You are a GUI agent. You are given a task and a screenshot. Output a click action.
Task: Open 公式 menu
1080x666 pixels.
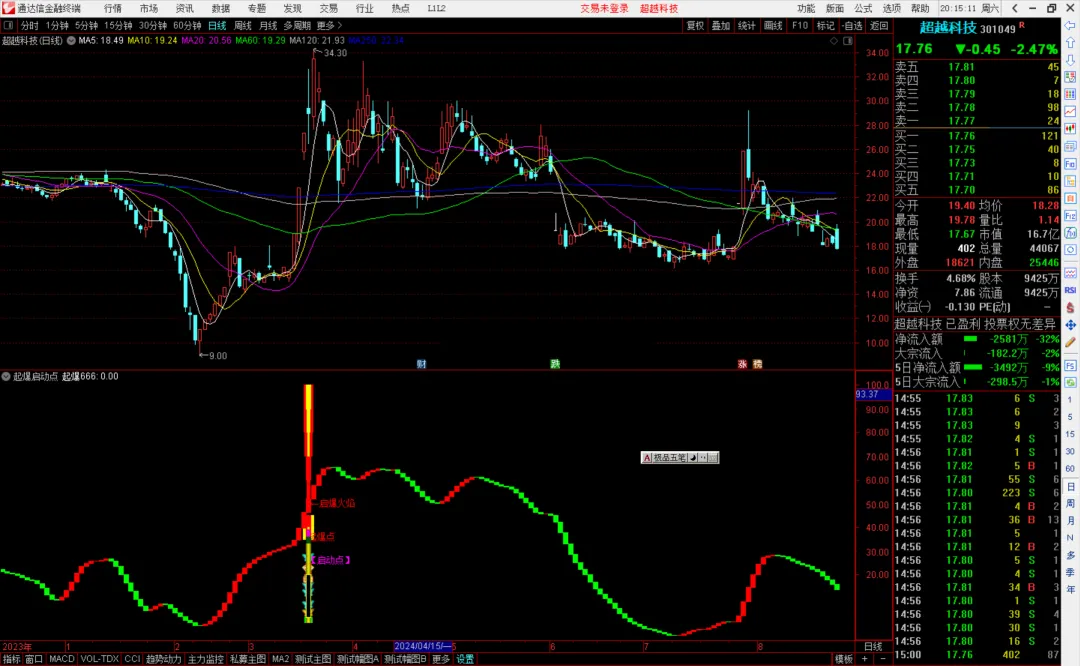(863, 8)
